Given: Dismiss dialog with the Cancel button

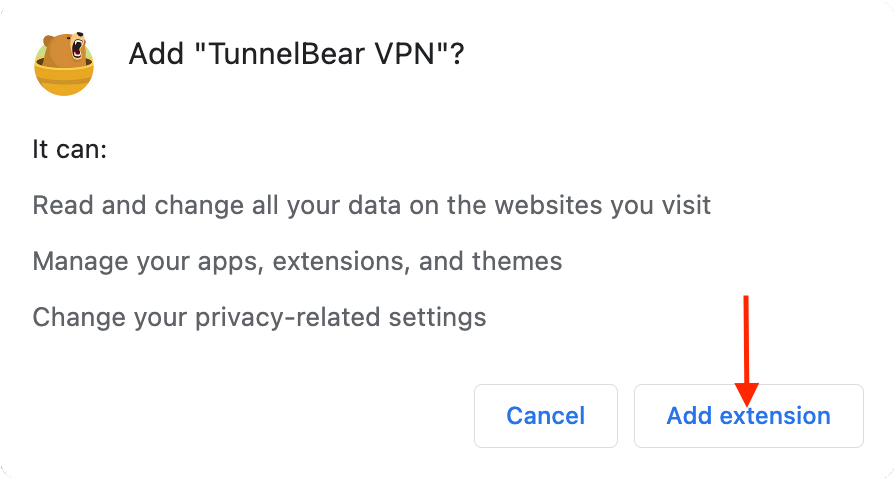Looking at the screenshot, I should coord(546,416).
